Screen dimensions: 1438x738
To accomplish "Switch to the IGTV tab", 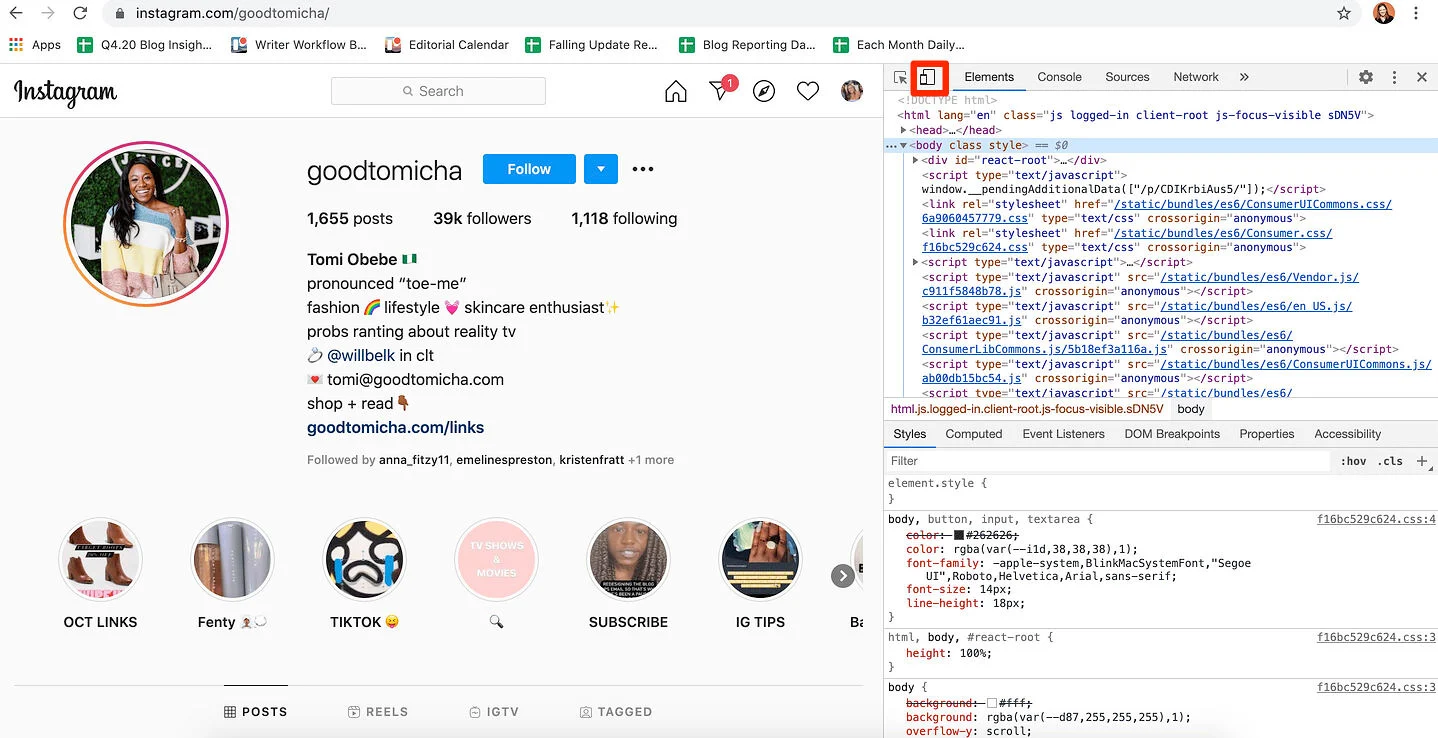I will click(494, 712).
